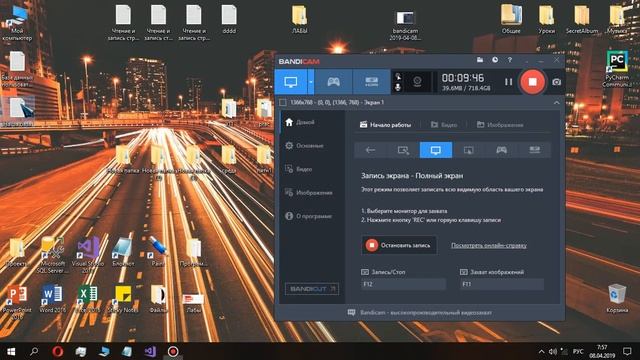Click the Остановить запись button
This screenshot has width=640, height=360.
tap(399, 245)
